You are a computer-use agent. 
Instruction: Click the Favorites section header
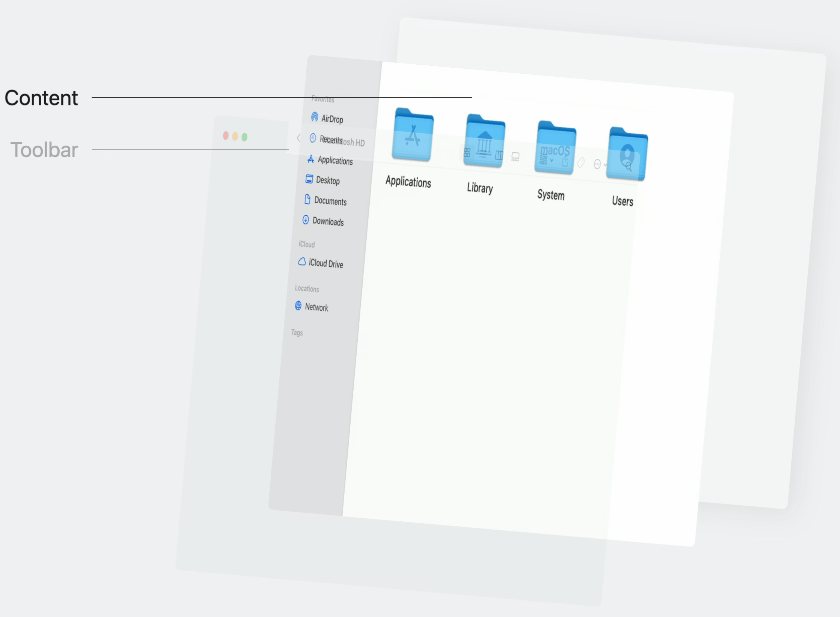tap(323, 99)
